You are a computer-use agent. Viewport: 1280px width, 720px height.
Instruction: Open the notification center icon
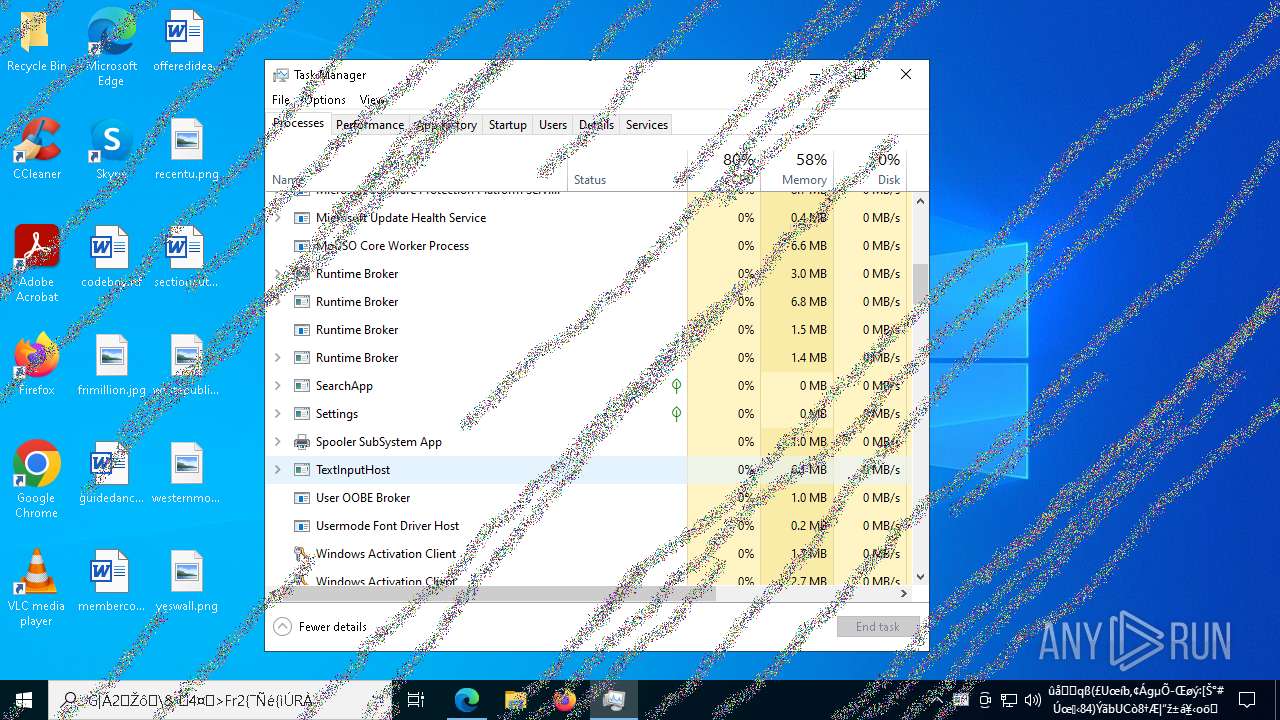tap(1247, 700)
